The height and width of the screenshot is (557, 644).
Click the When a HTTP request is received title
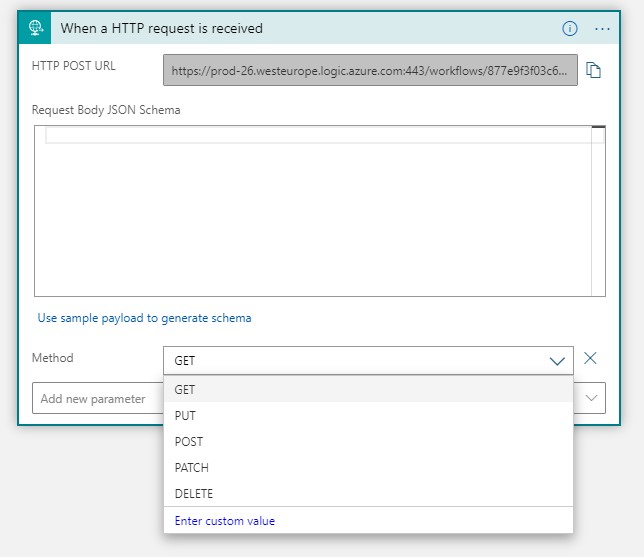(x=162, y=28)
